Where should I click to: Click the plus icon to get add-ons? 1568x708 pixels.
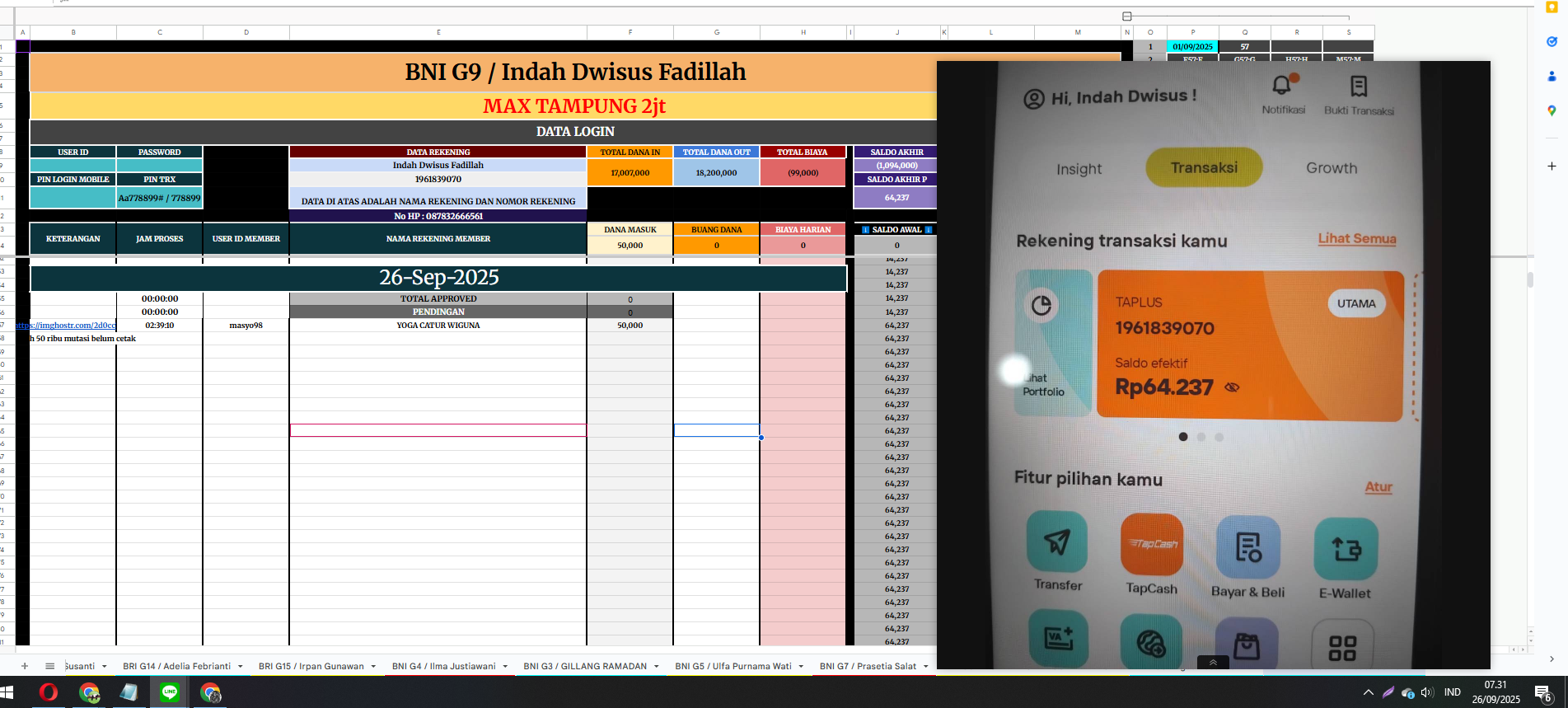click(x=1552, y=166)
